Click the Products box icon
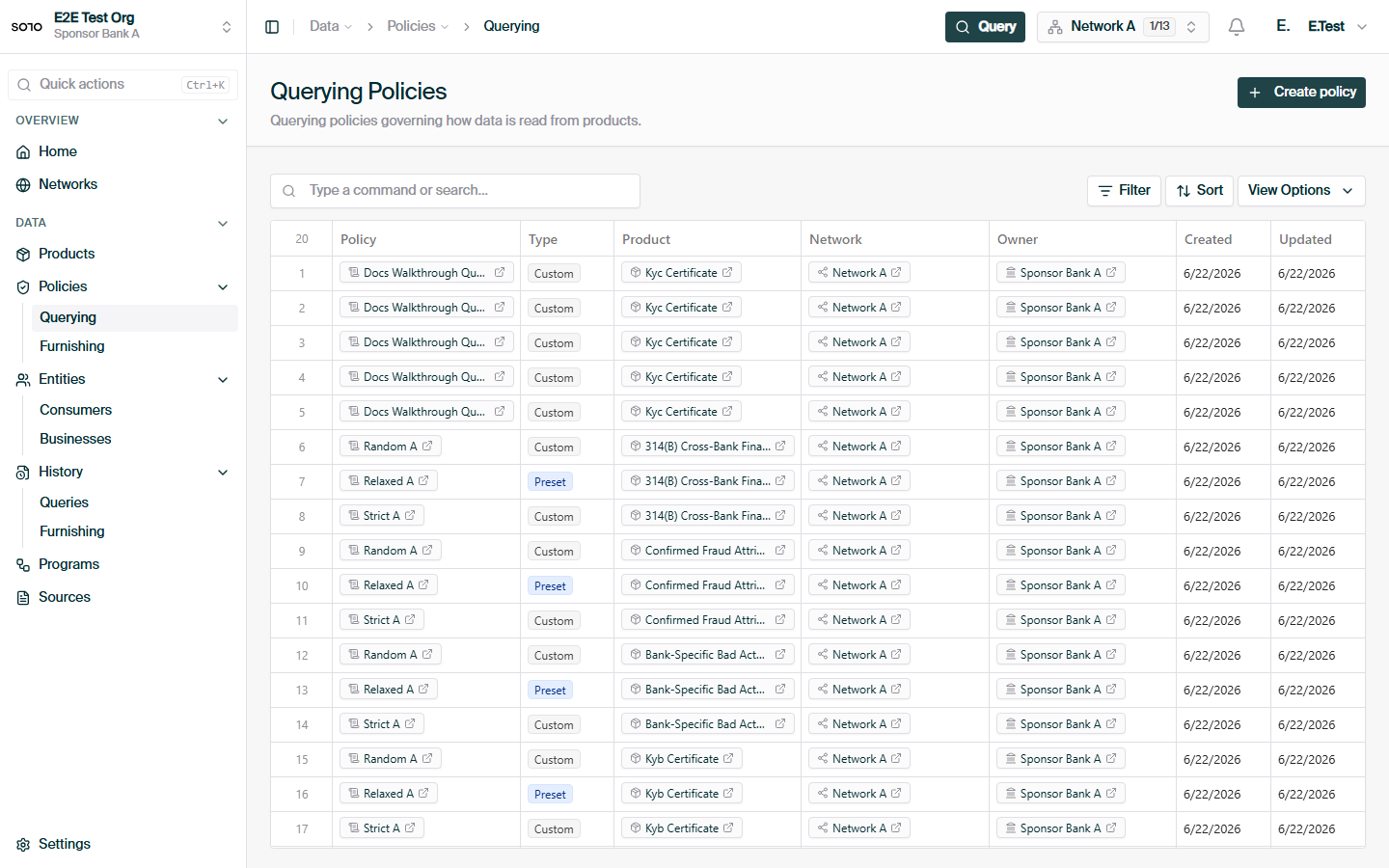1389x868 pixels. click(23, 255)
